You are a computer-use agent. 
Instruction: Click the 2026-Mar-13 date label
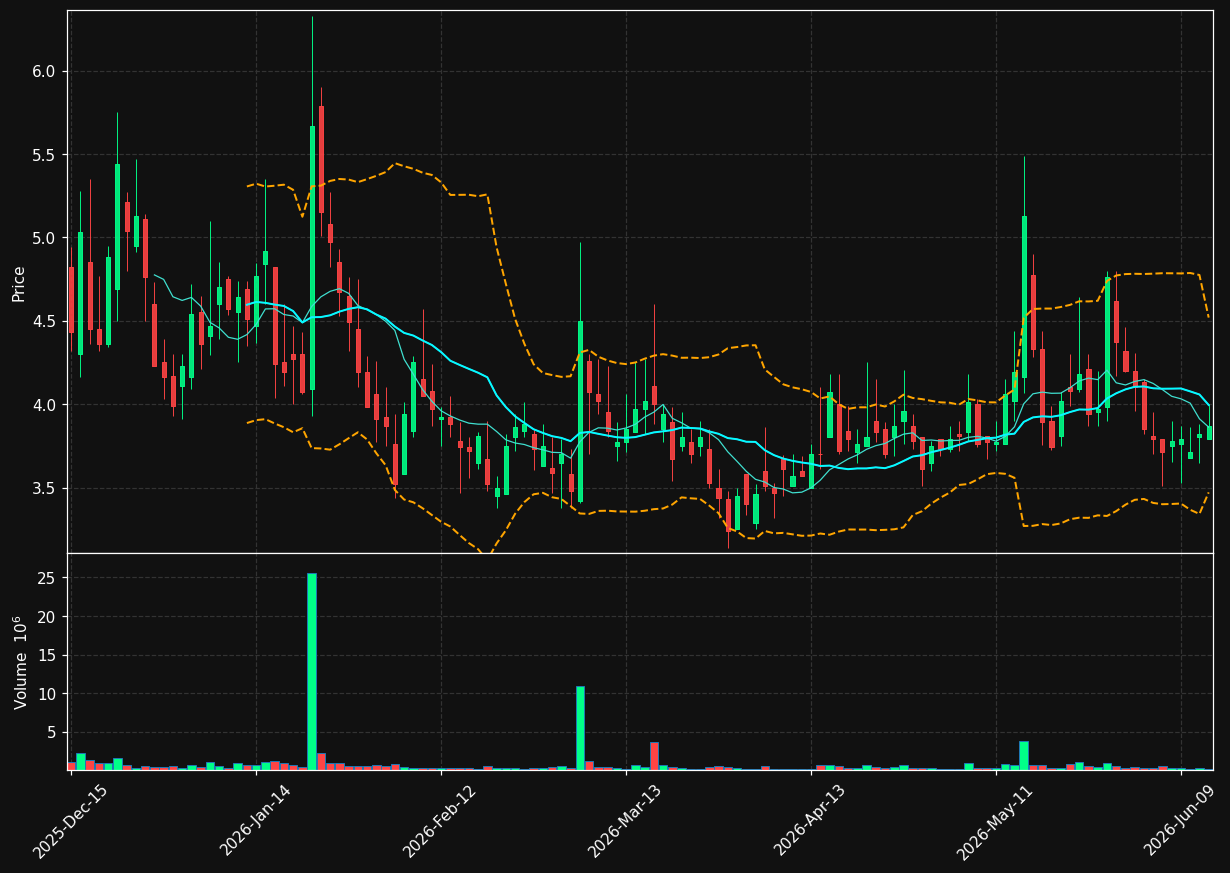(x=626, y=821)
